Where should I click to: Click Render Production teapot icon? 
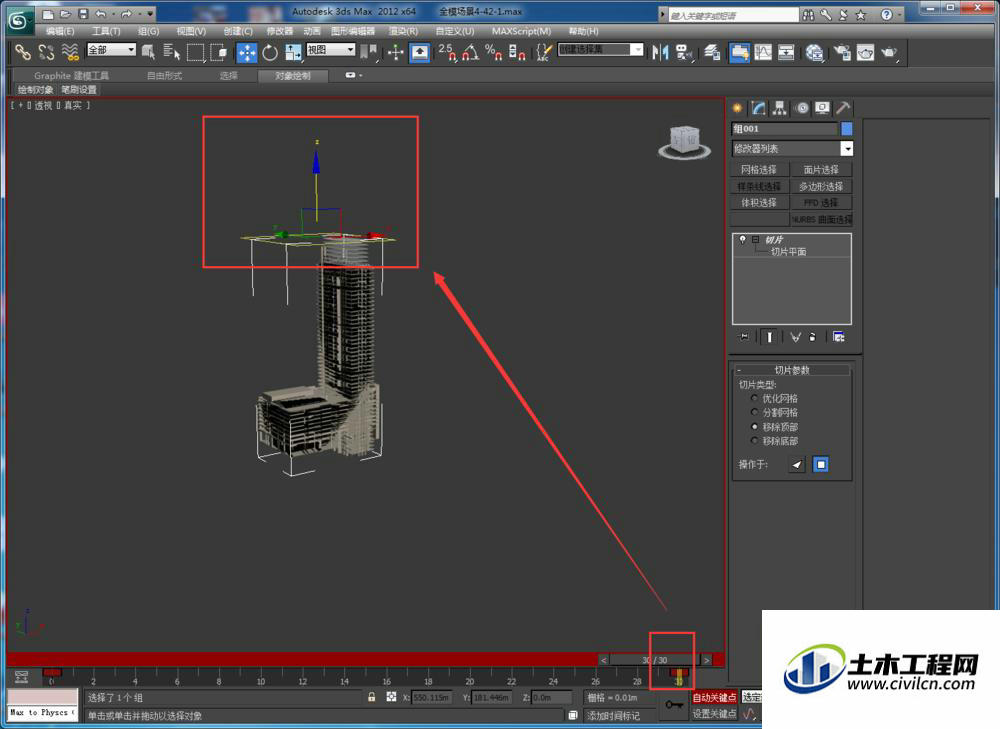coord(888,52)
